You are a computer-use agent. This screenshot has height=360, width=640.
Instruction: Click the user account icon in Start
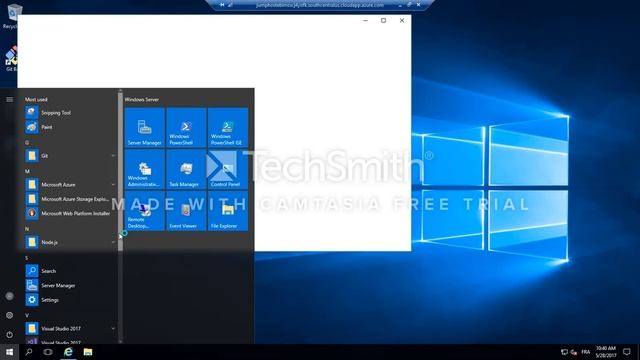(9, 296)
